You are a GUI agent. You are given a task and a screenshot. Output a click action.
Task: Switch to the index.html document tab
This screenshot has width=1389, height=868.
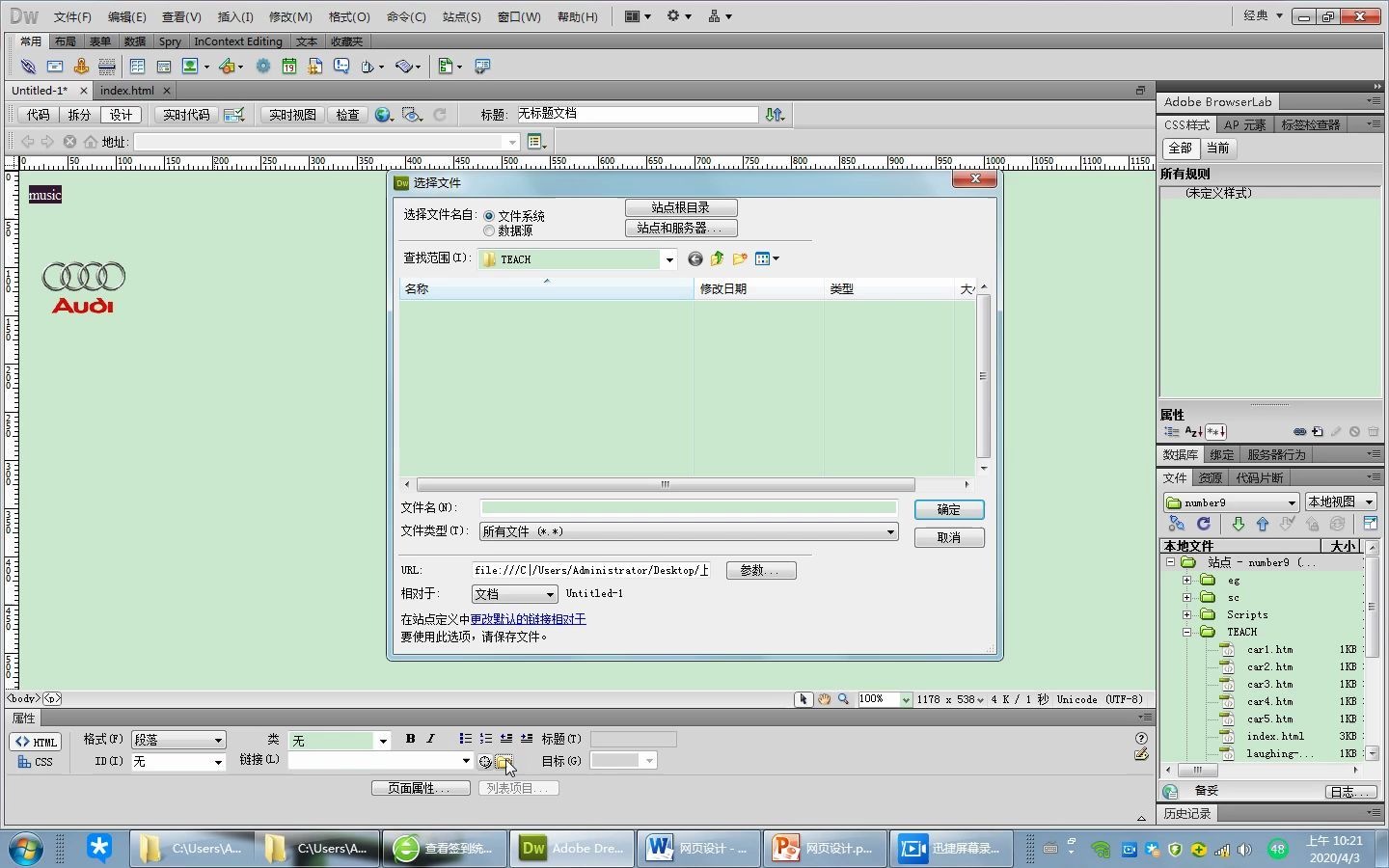click(127, 91)
